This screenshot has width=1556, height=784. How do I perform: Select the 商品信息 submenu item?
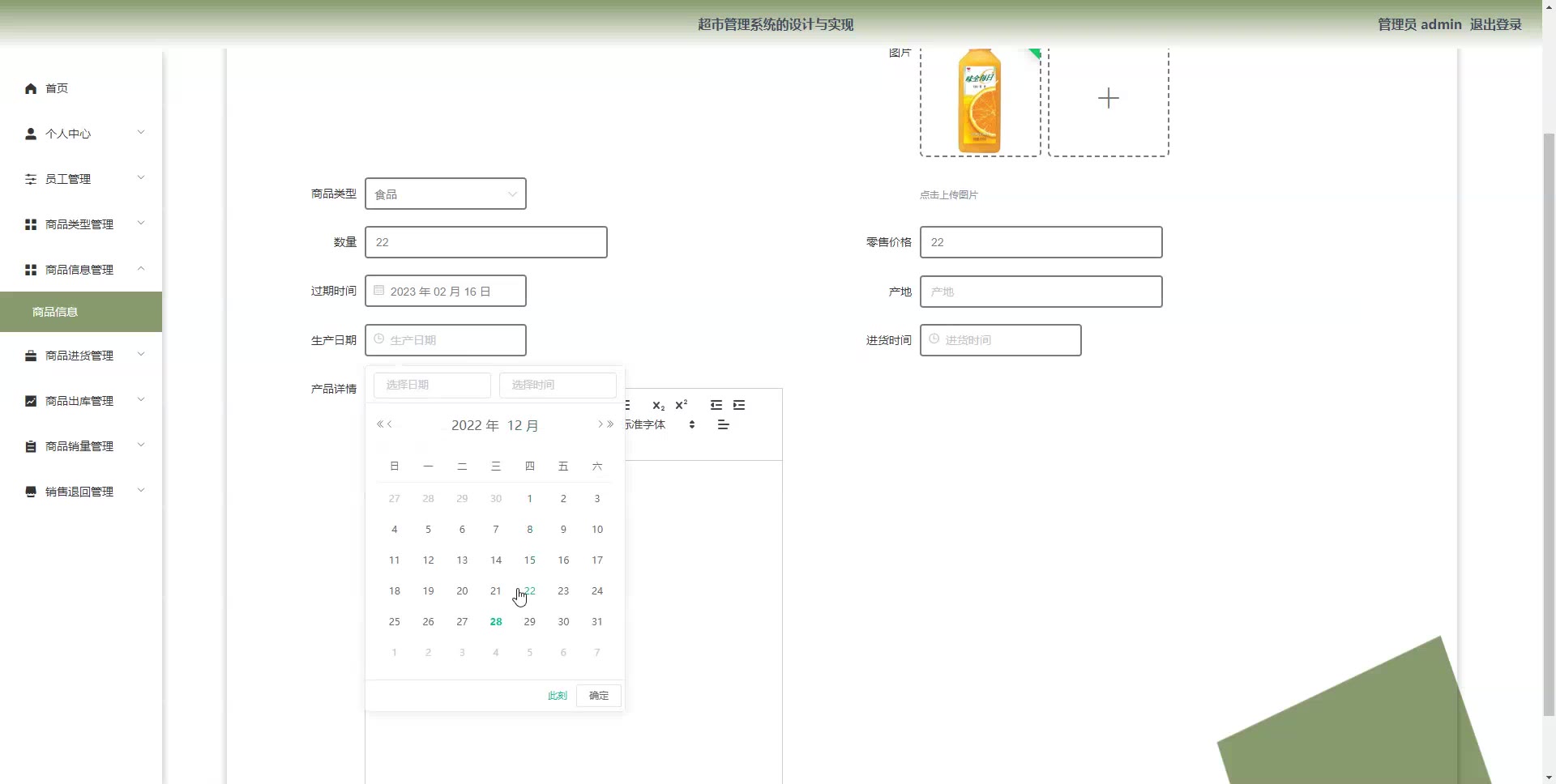pos(81,312)
